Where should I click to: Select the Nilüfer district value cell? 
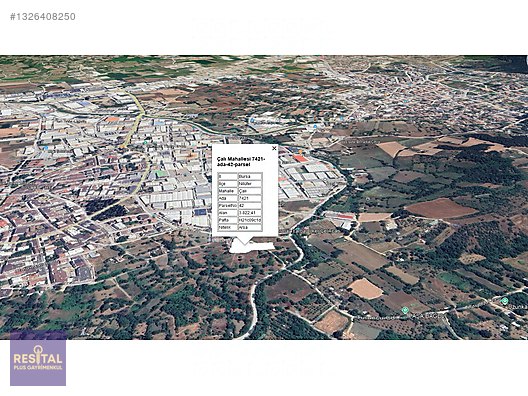pyautogui.click(x=250, y=184)
